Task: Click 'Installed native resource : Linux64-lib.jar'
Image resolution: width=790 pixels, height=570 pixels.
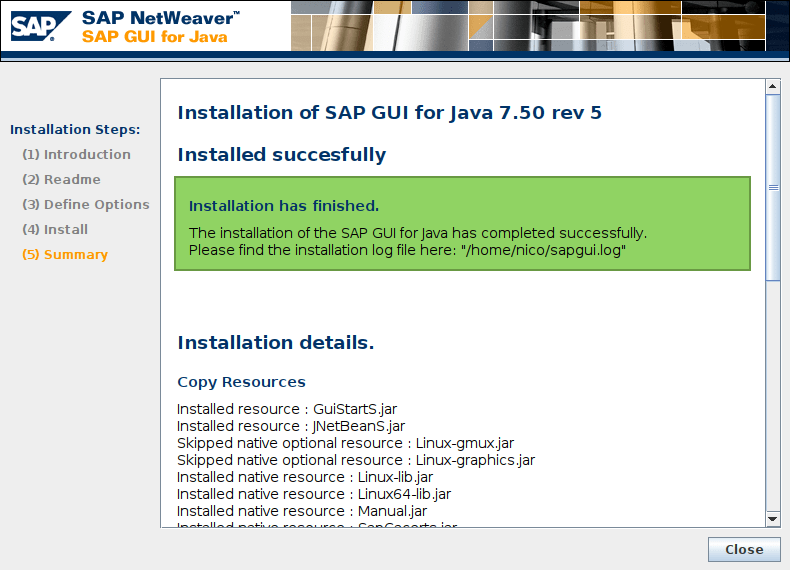Action: pyautogui.click(x=314, y=494)
